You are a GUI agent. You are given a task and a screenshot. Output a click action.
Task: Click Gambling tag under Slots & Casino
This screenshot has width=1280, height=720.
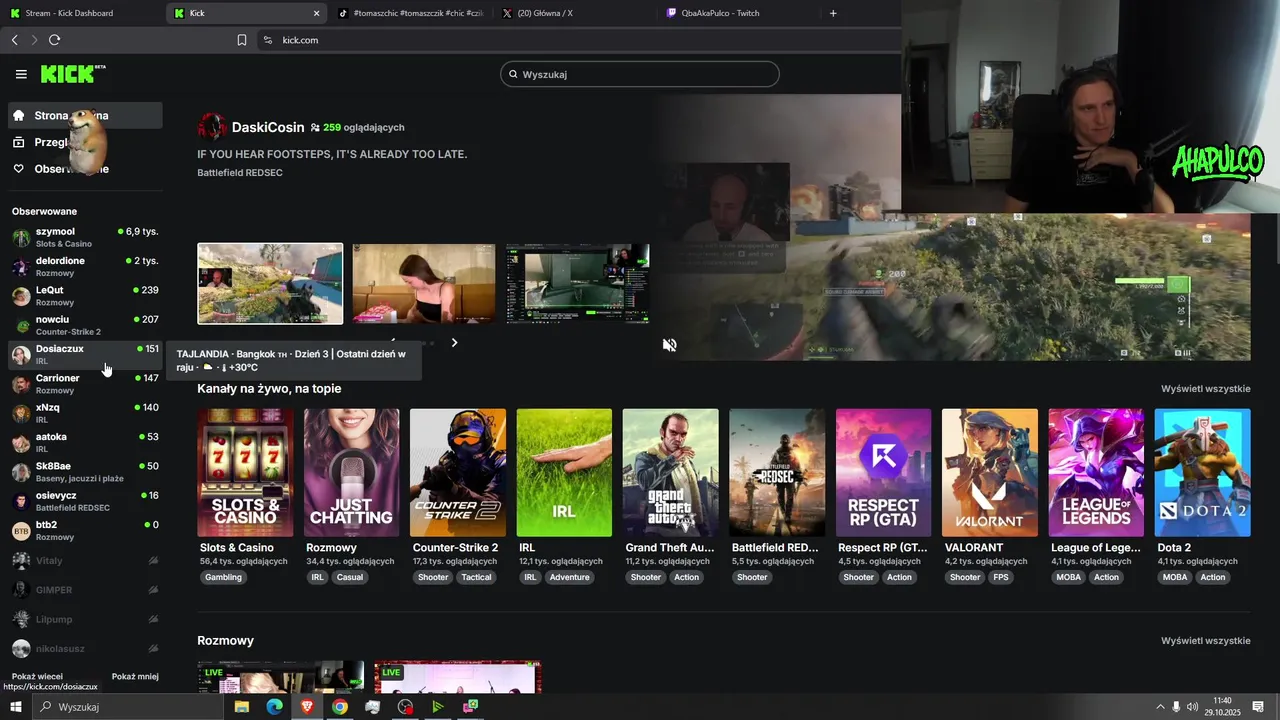tap(223, 577)
